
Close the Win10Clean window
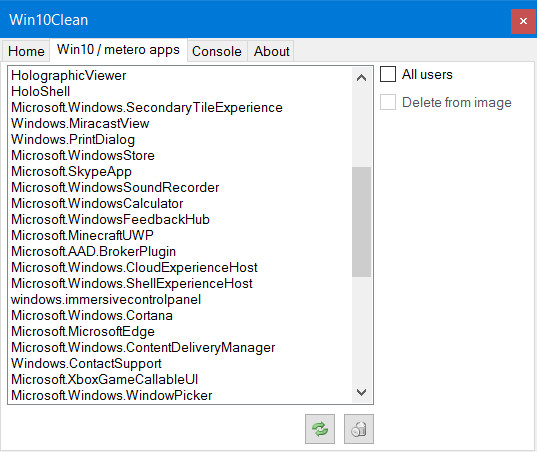click(523, 21)
